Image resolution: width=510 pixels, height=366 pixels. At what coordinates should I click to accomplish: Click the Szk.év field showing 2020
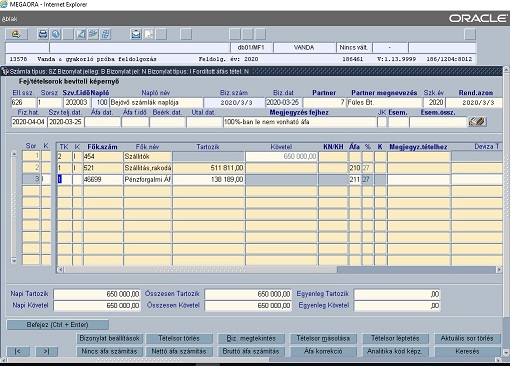(x=434, y=102)
